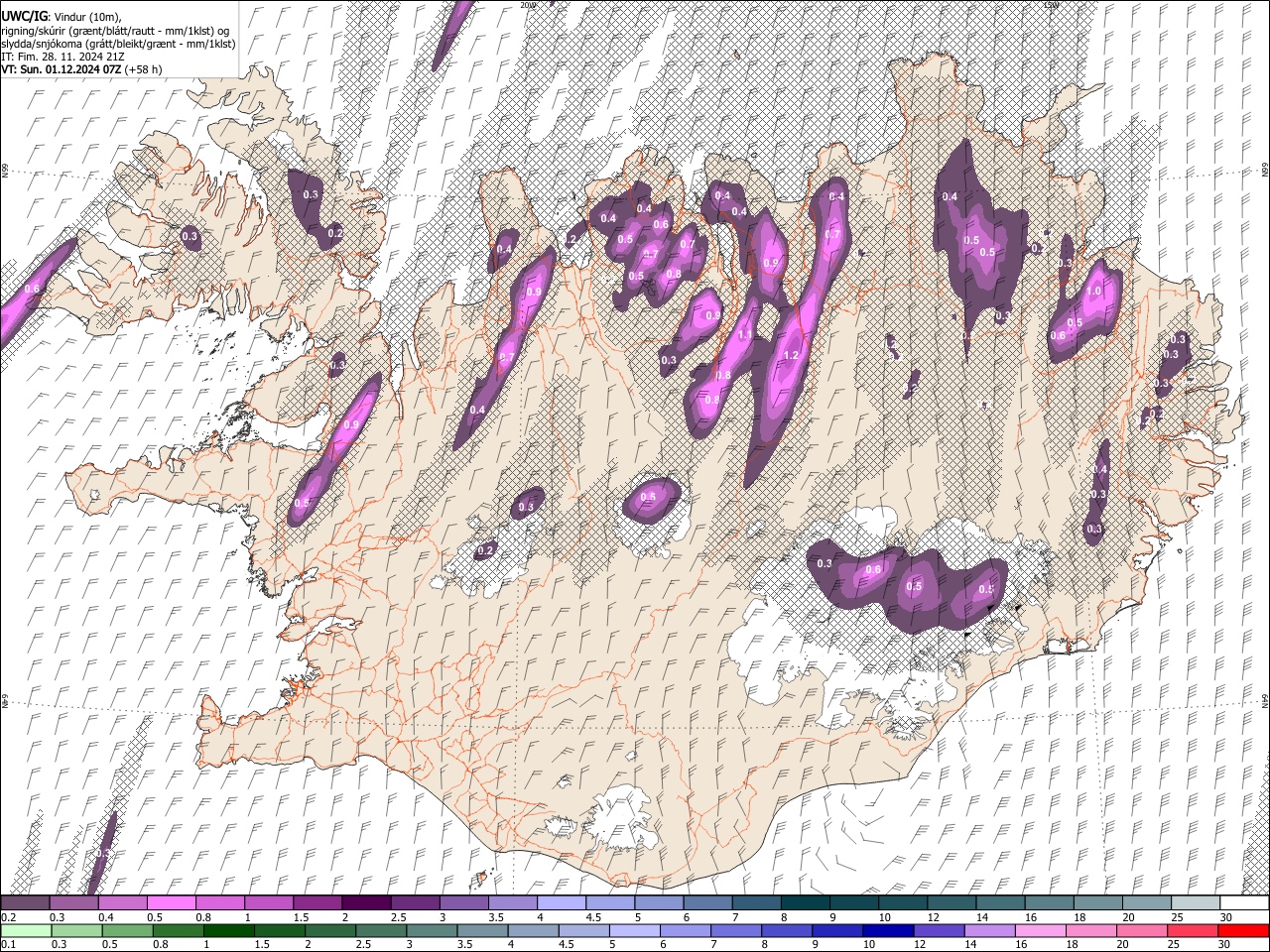Click 'VT: Sun. 01.12.2024 07Z (+58 h)'
The width and height of the screenshot is (1270, 952).
tap(81, 69)
